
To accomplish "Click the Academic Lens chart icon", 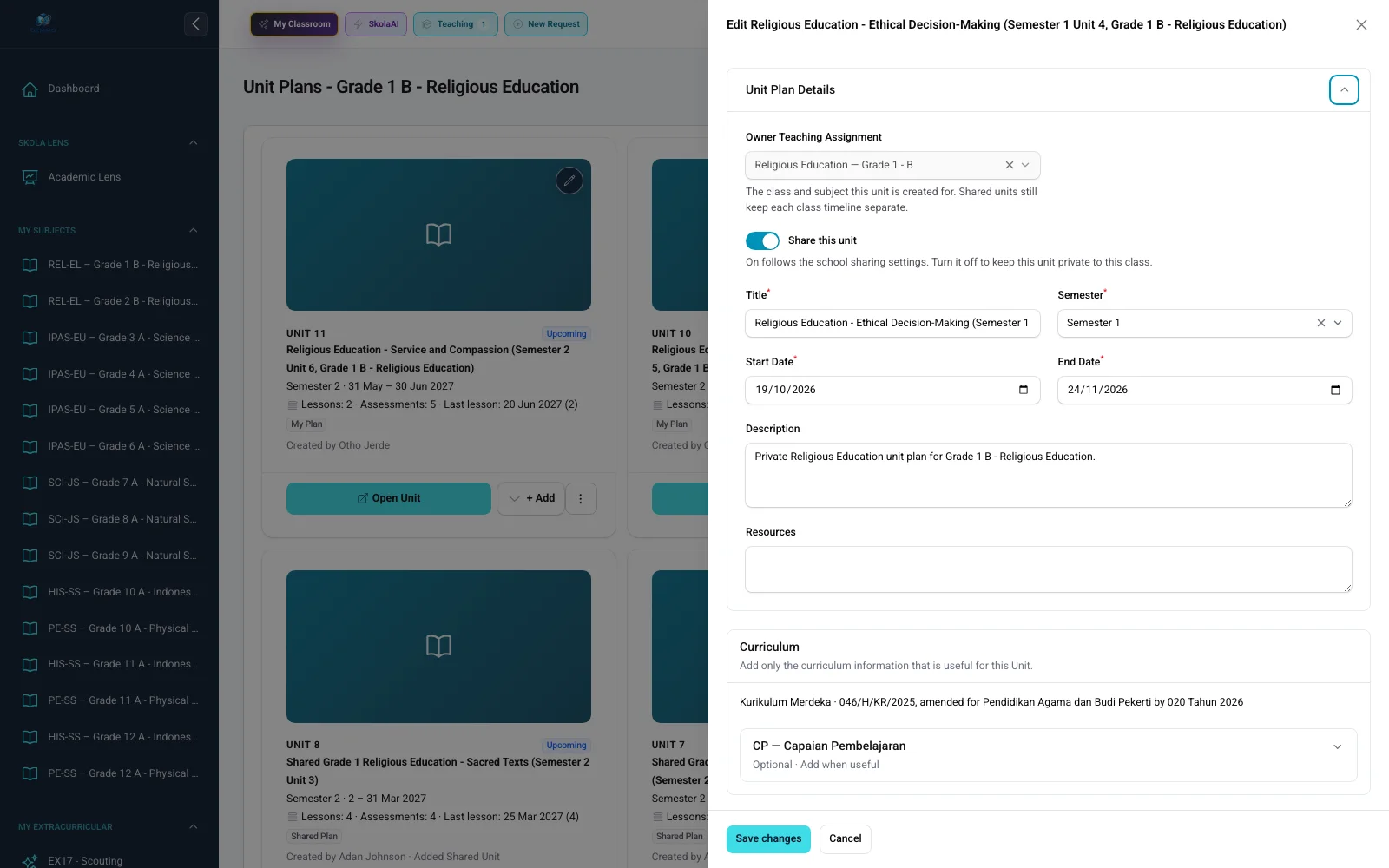I will pos(30,177).
